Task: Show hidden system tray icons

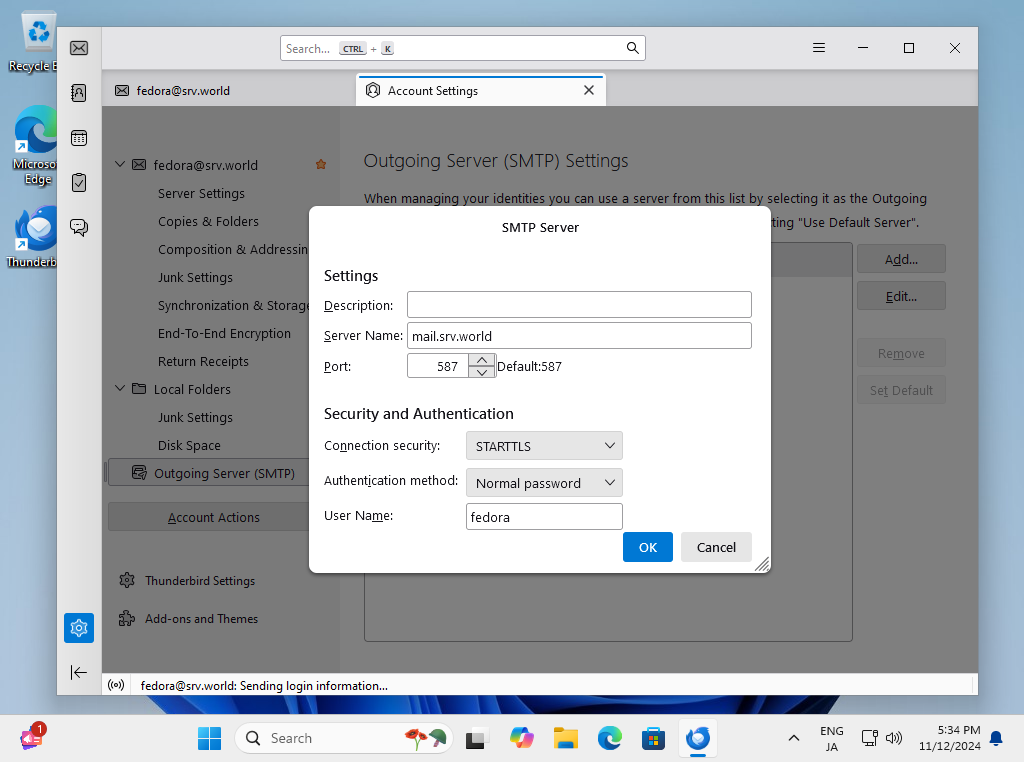Action: [x=793, y=738]
